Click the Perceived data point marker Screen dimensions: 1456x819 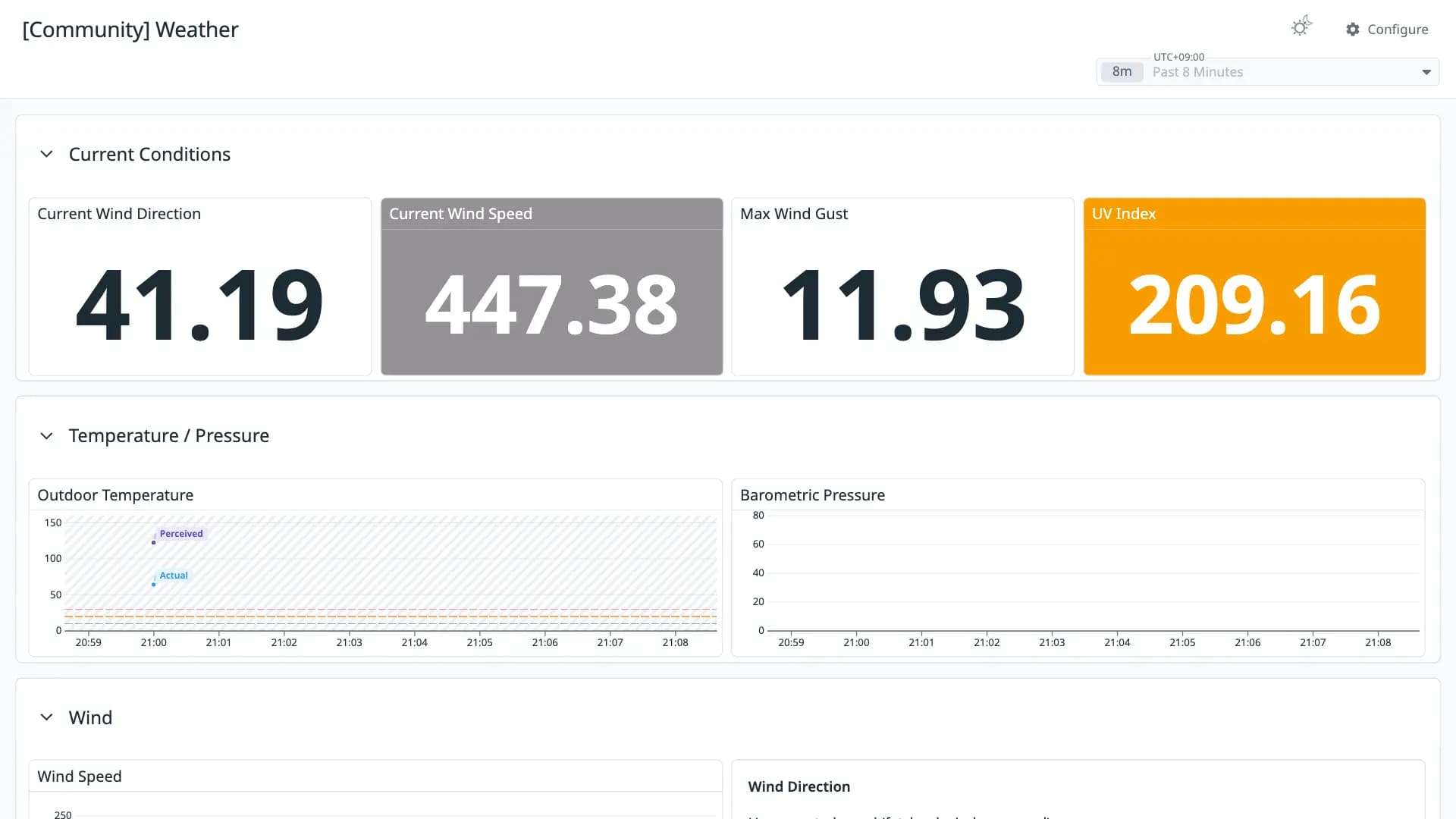pyautogui.click(x=153, y=542)
